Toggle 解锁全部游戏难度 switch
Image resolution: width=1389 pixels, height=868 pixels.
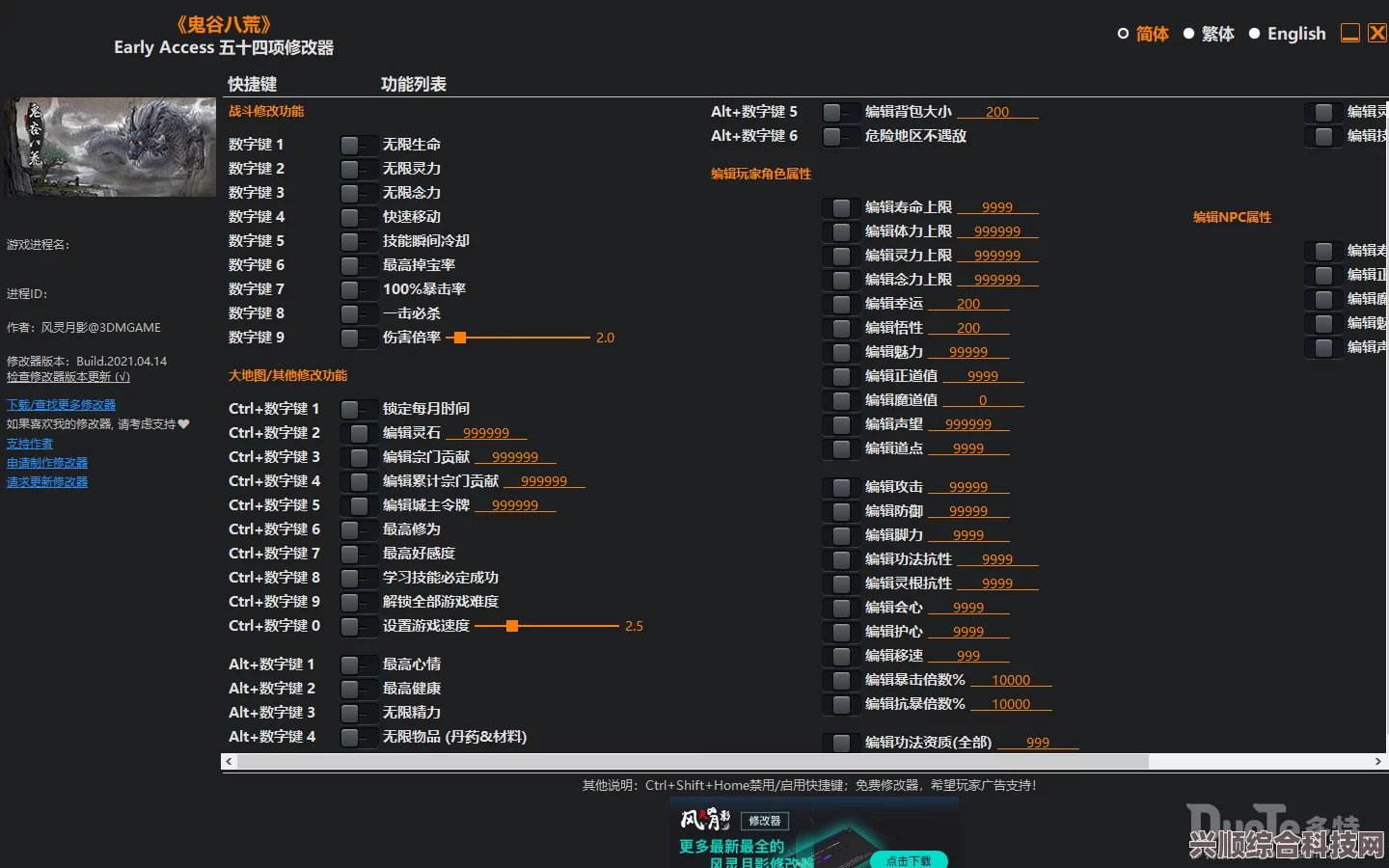[x=358, y=602]
